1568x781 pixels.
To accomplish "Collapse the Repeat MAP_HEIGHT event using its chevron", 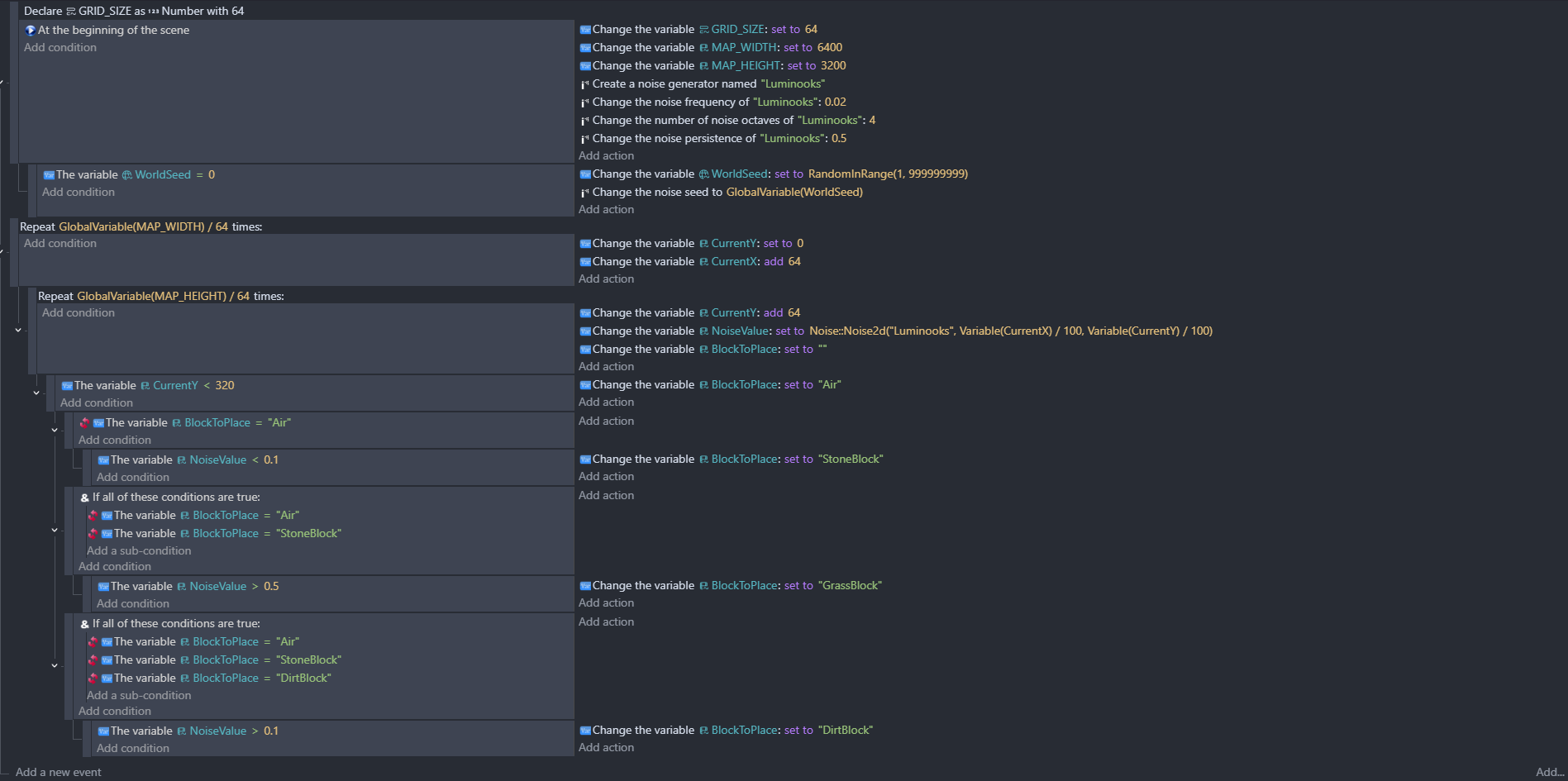I will pos(18,330).
